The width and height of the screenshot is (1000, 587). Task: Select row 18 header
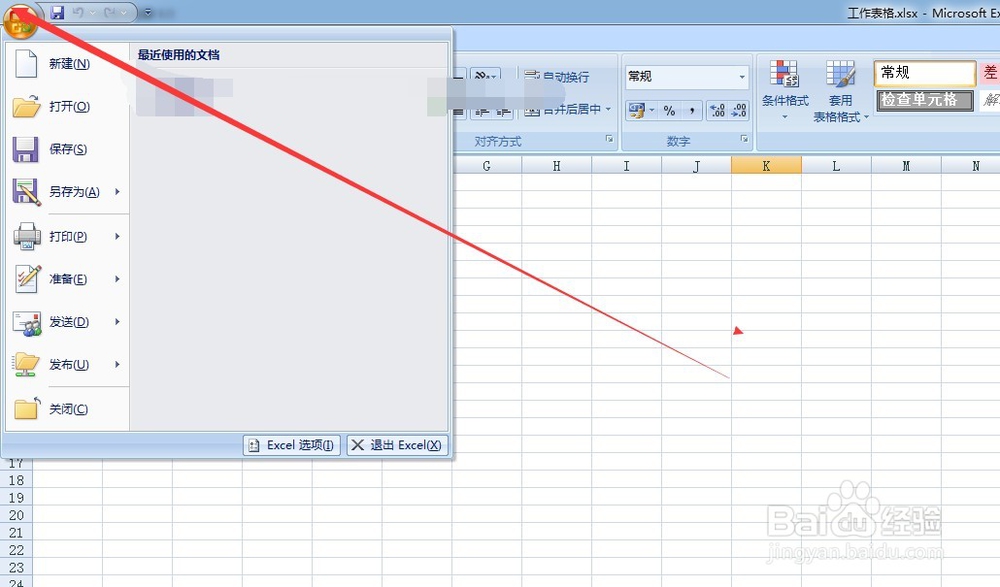(16, 480)
